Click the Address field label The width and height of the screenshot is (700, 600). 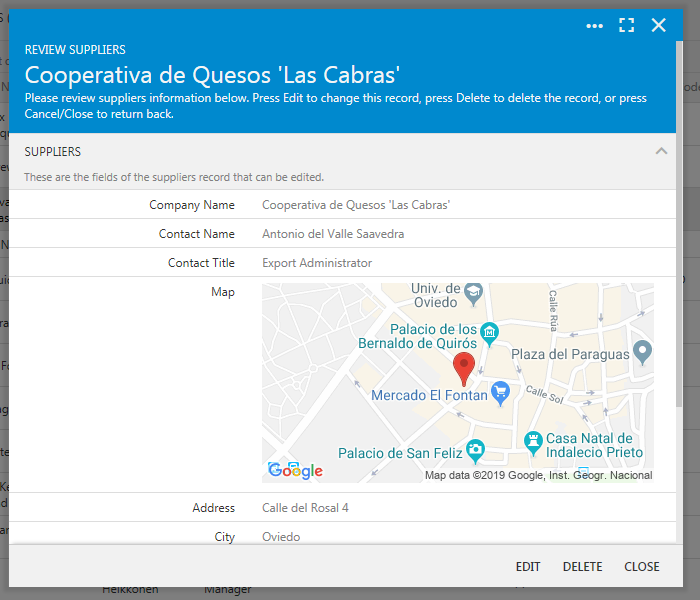coord(213,508)
